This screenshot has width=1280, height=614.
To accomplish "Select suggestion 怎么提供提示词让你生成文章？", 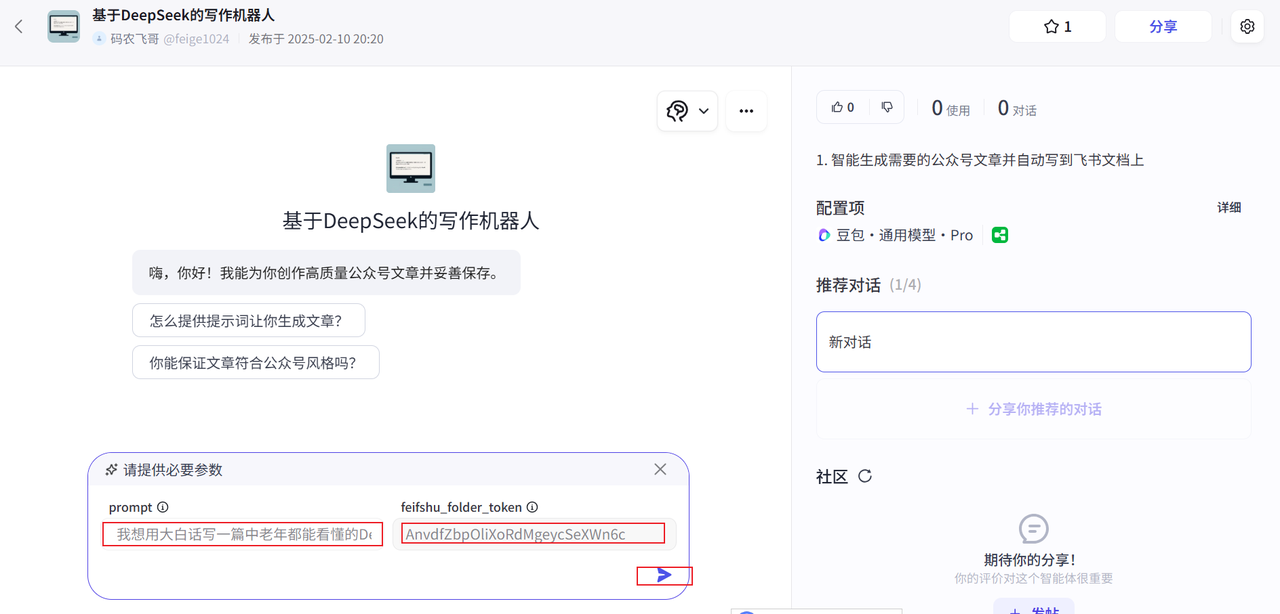I will pyautogui.click(x=249, y=321).
